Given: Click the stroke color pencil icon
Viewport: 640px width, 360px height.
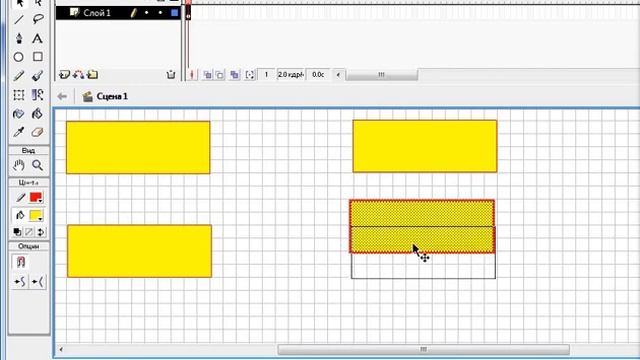Looking at the screenshot, I should [20, 198].
